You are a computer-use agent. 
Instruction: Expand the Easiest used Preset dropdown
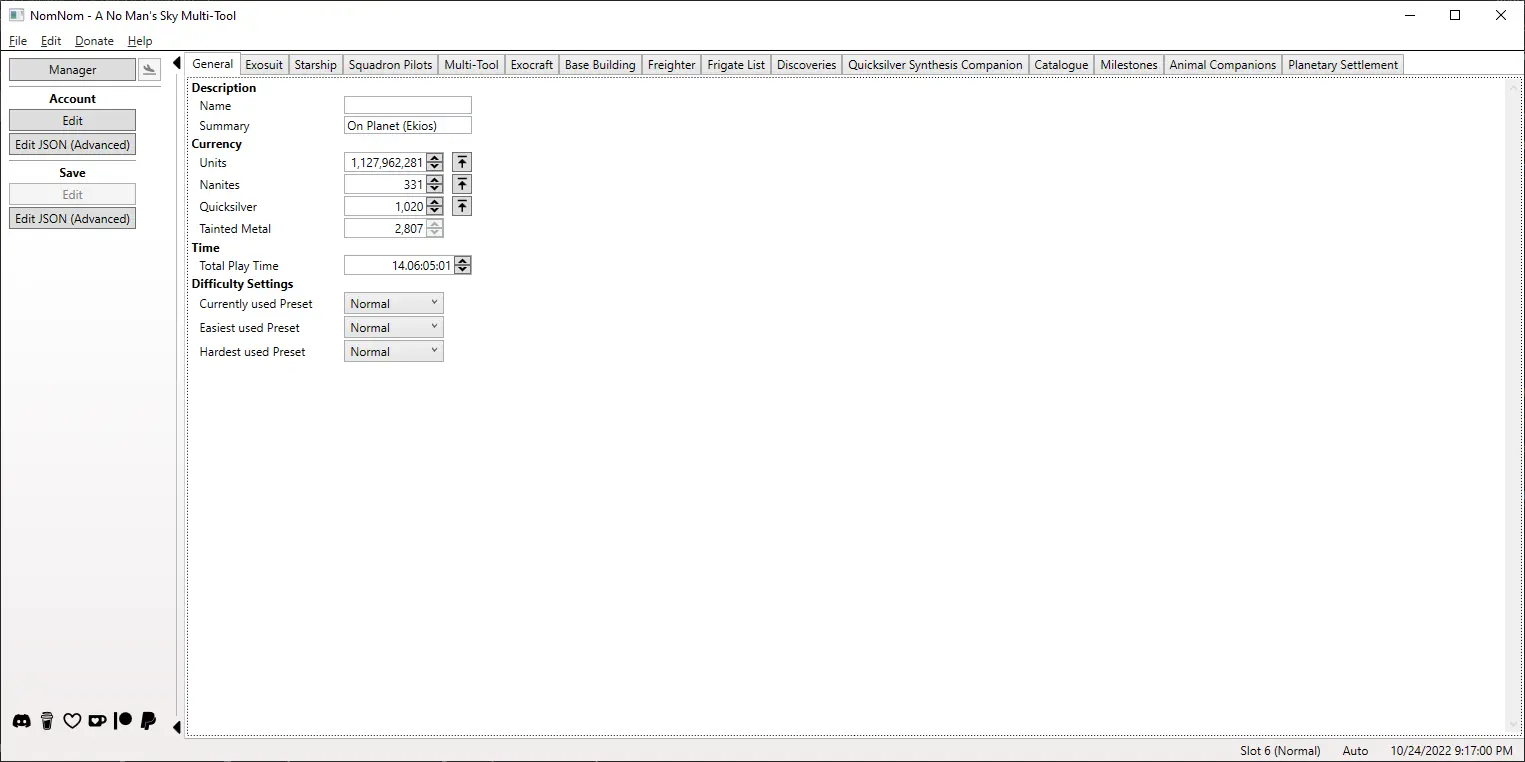(x=393, y=327)
